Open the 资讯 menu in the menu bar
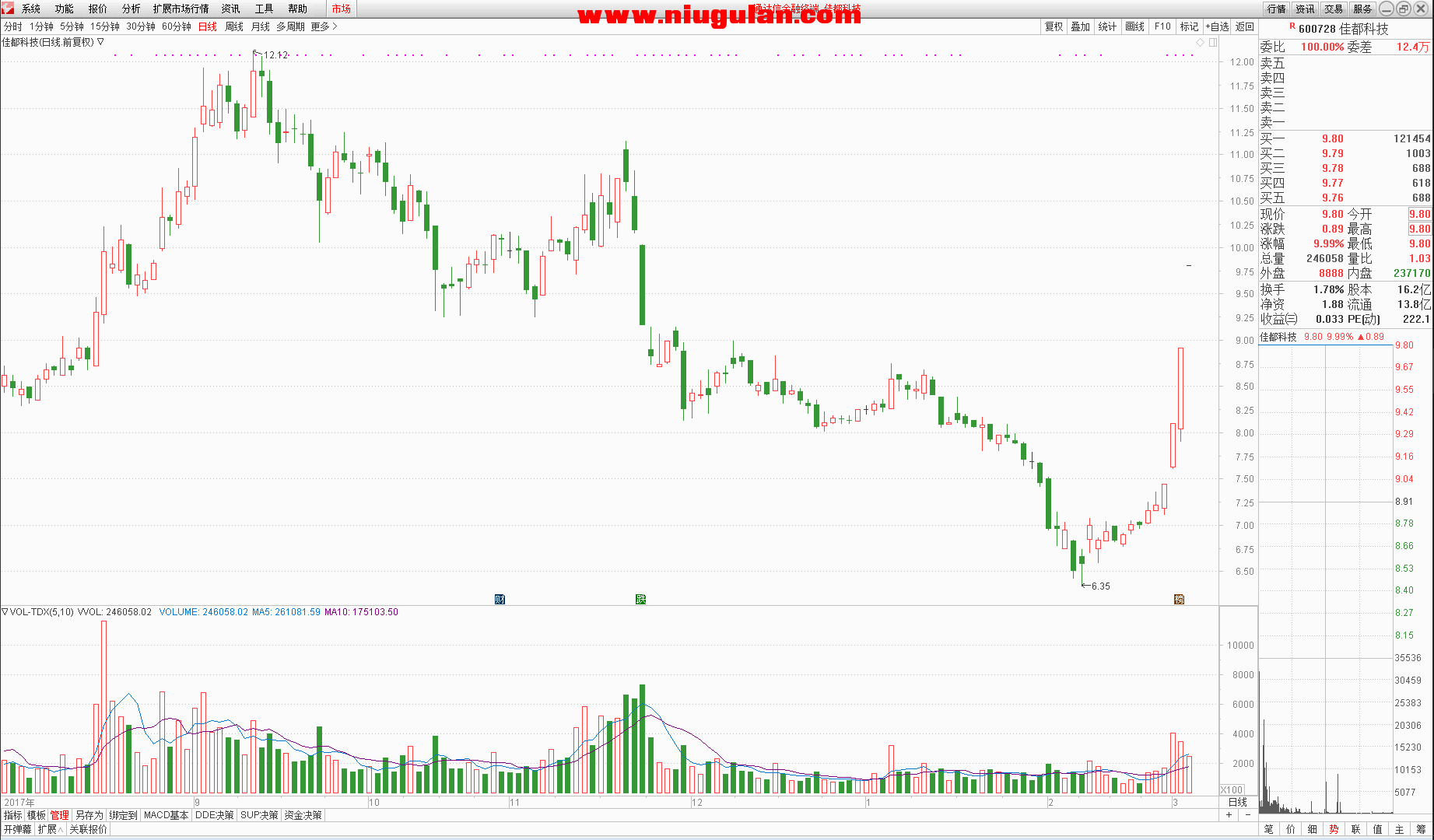This screenshot has width=1434, height=840. click(231, 9)
